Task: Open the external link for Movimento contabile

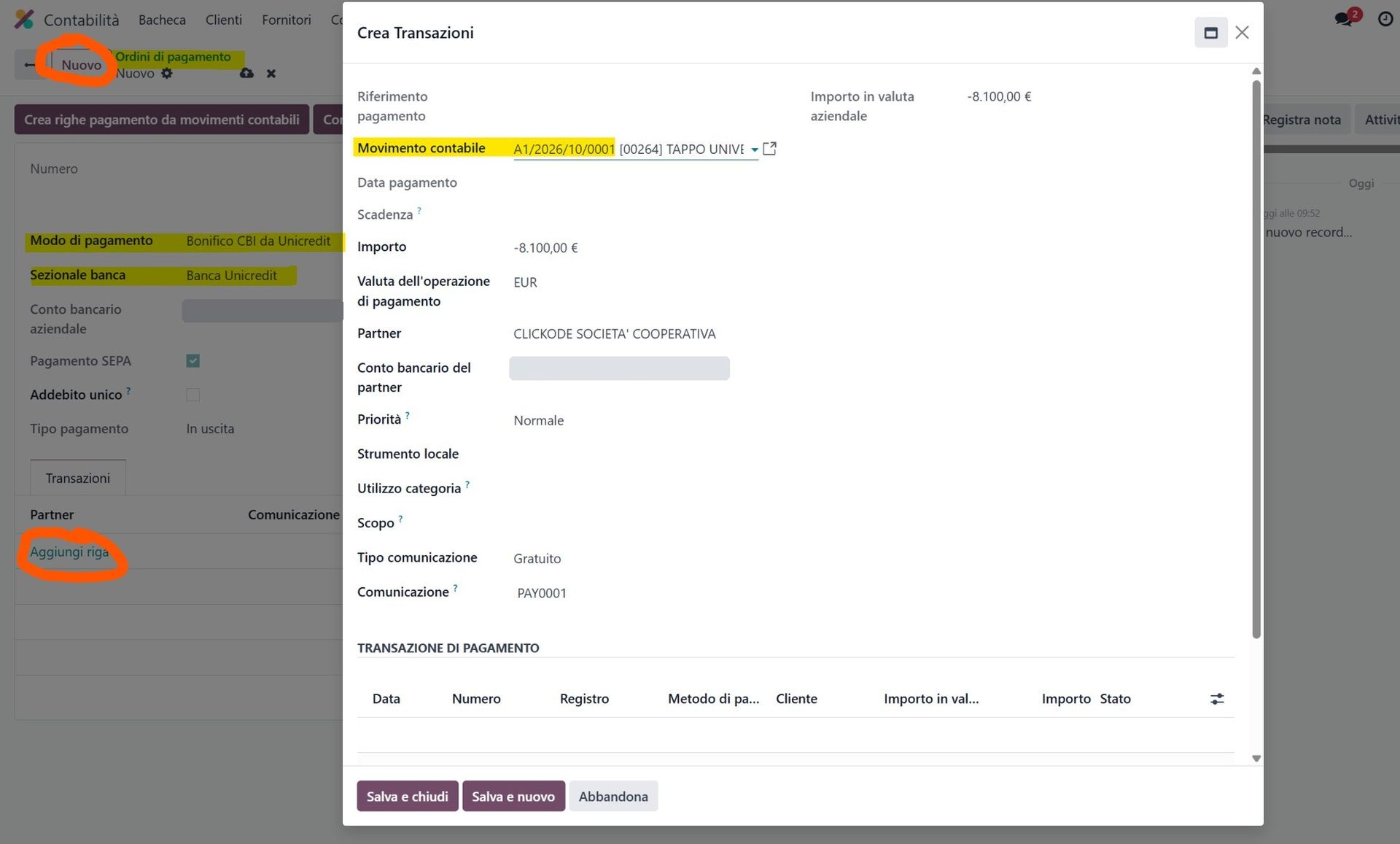Action: 769,149
